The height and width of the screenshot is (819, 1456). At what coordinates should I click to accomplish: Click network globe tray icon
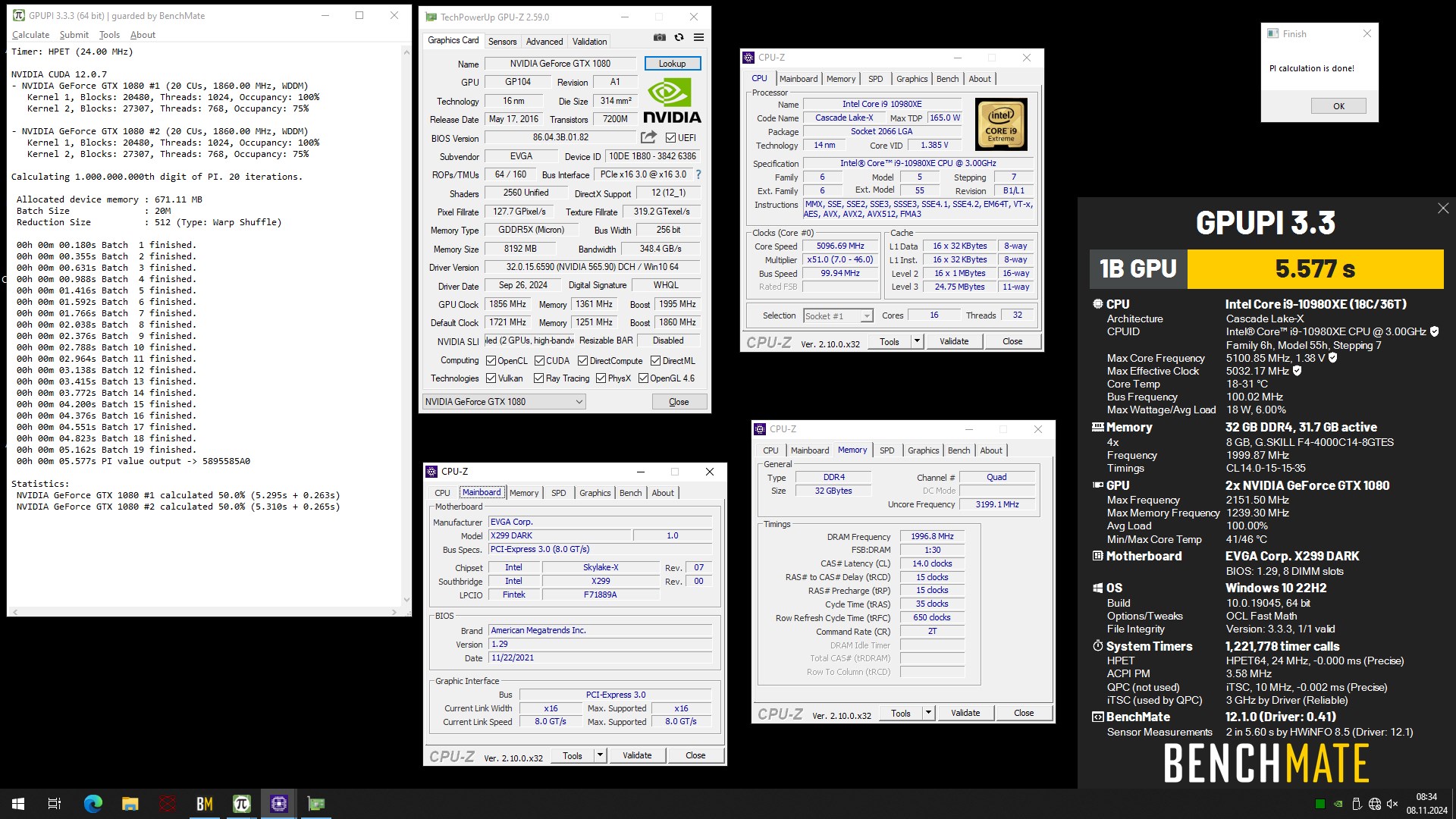coord(1374,804)
